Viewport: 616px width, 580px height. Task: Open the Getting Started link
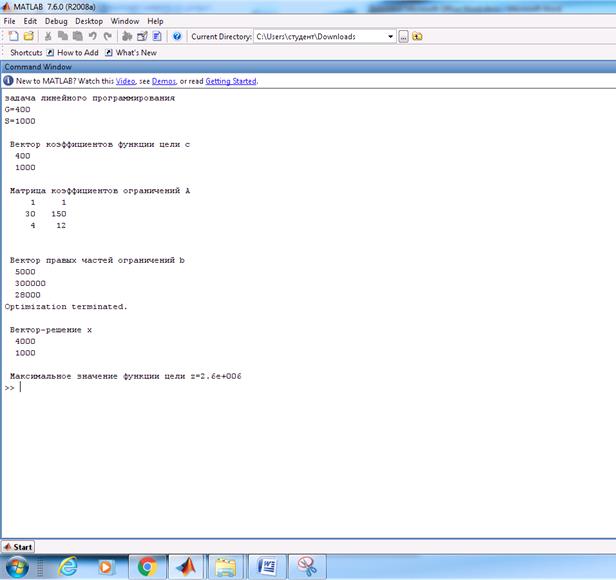(231, 81)
